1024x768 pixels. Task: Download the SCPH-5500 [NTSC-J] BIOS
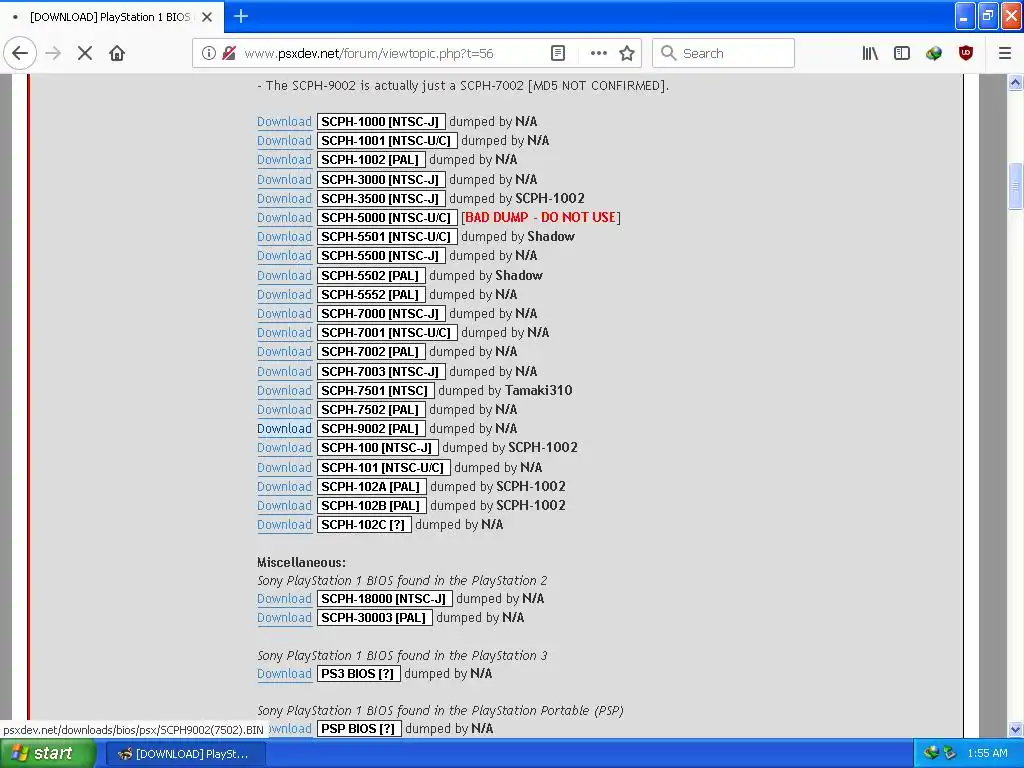click(x=284, y=255)
